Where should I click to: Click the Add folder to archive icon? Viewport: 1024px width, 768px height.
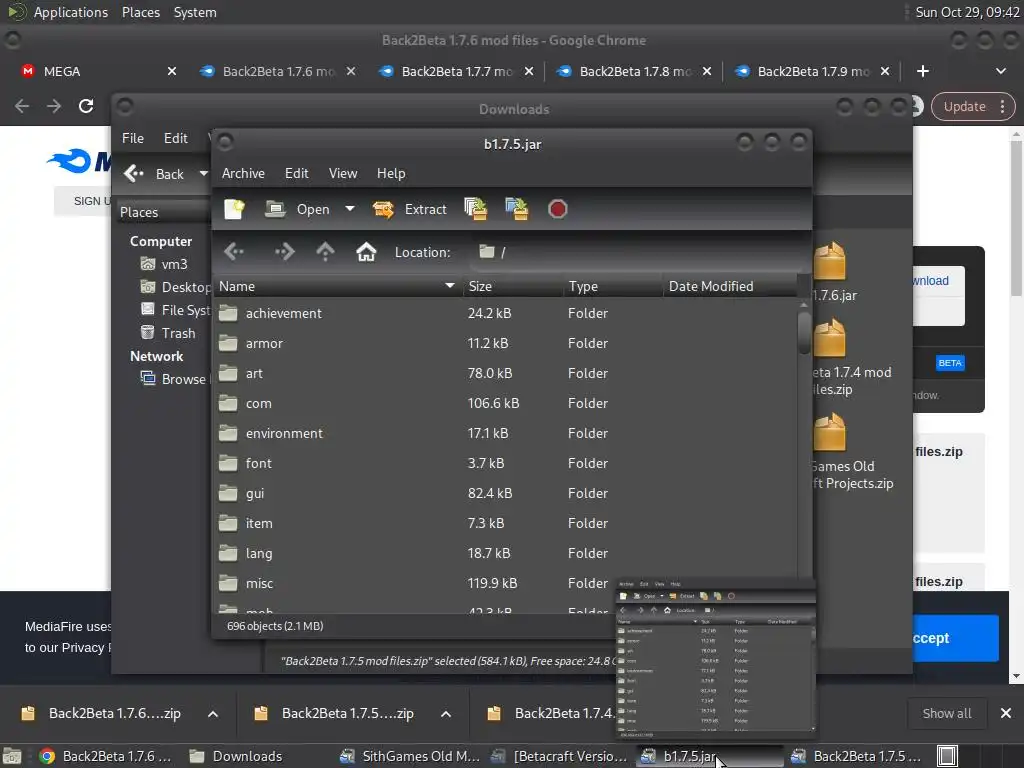pyautogui.click(x=517, y=209)
